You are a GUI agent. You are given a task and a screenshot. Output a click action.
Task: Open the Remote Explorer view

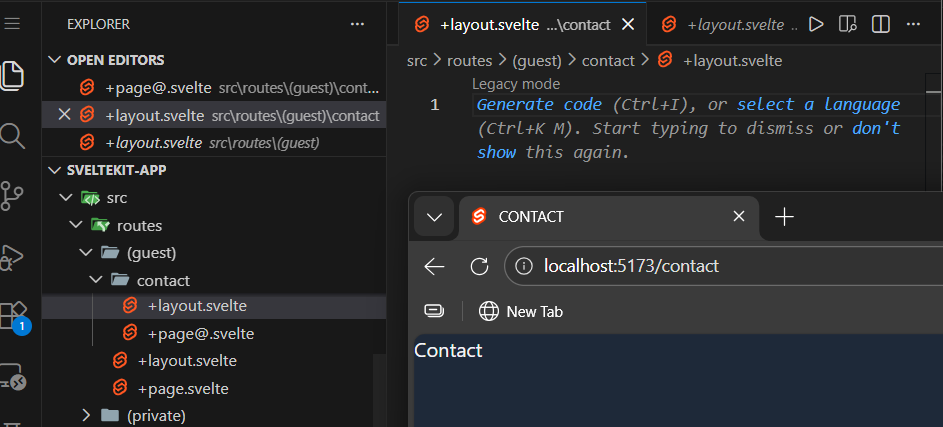coord(13,376)
